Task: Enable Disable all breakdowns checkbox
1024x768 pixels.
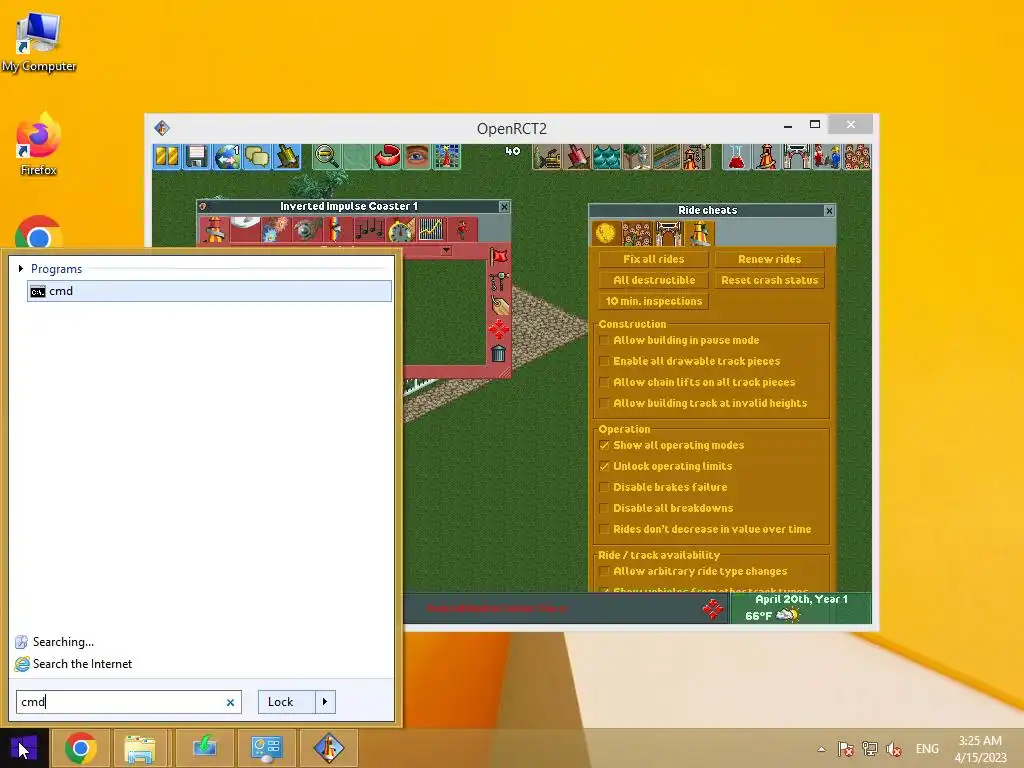Action: (x=604, y=508)
